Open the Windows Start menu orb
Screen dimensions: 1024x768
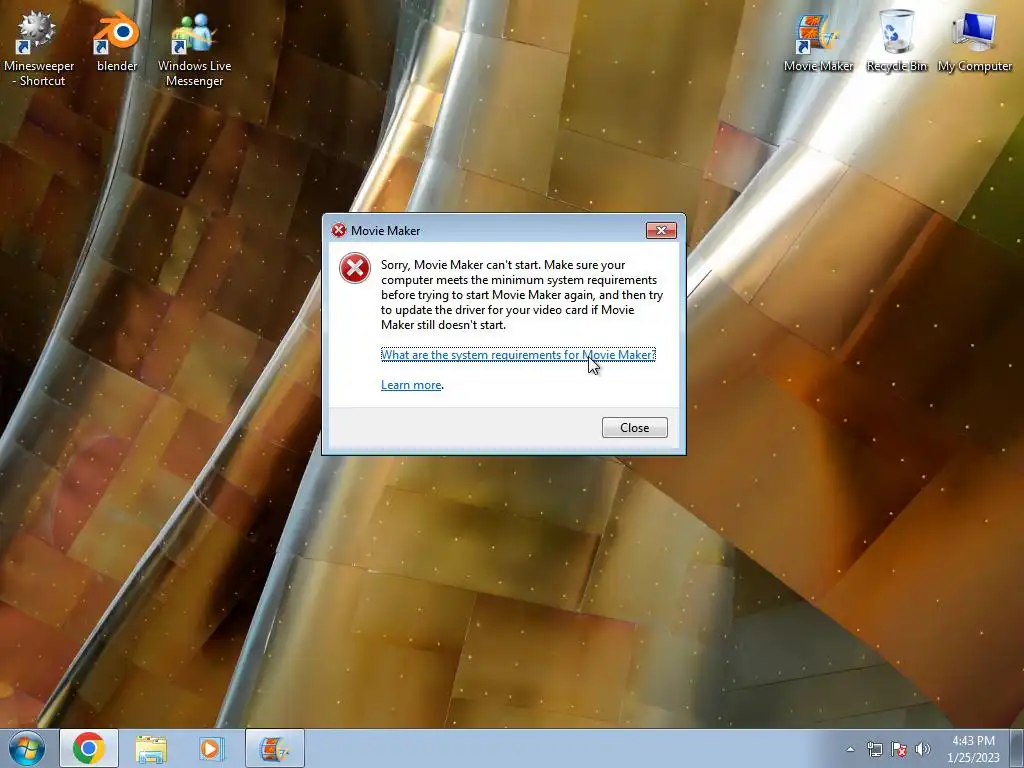coord(27,748)
